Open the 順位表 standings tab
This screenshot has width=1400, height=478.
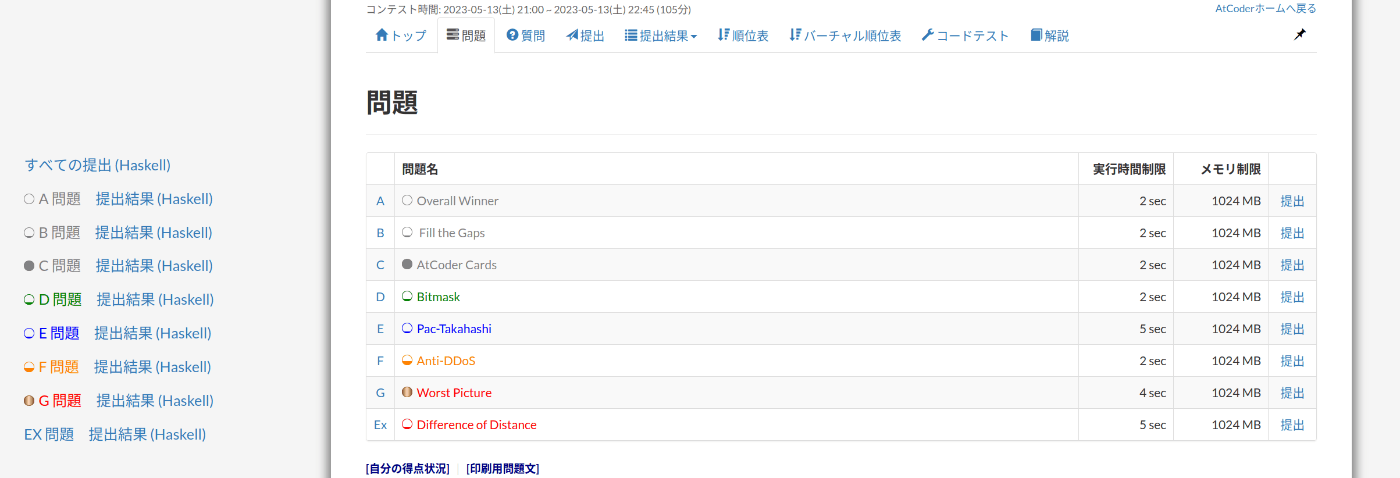[743, 36]
